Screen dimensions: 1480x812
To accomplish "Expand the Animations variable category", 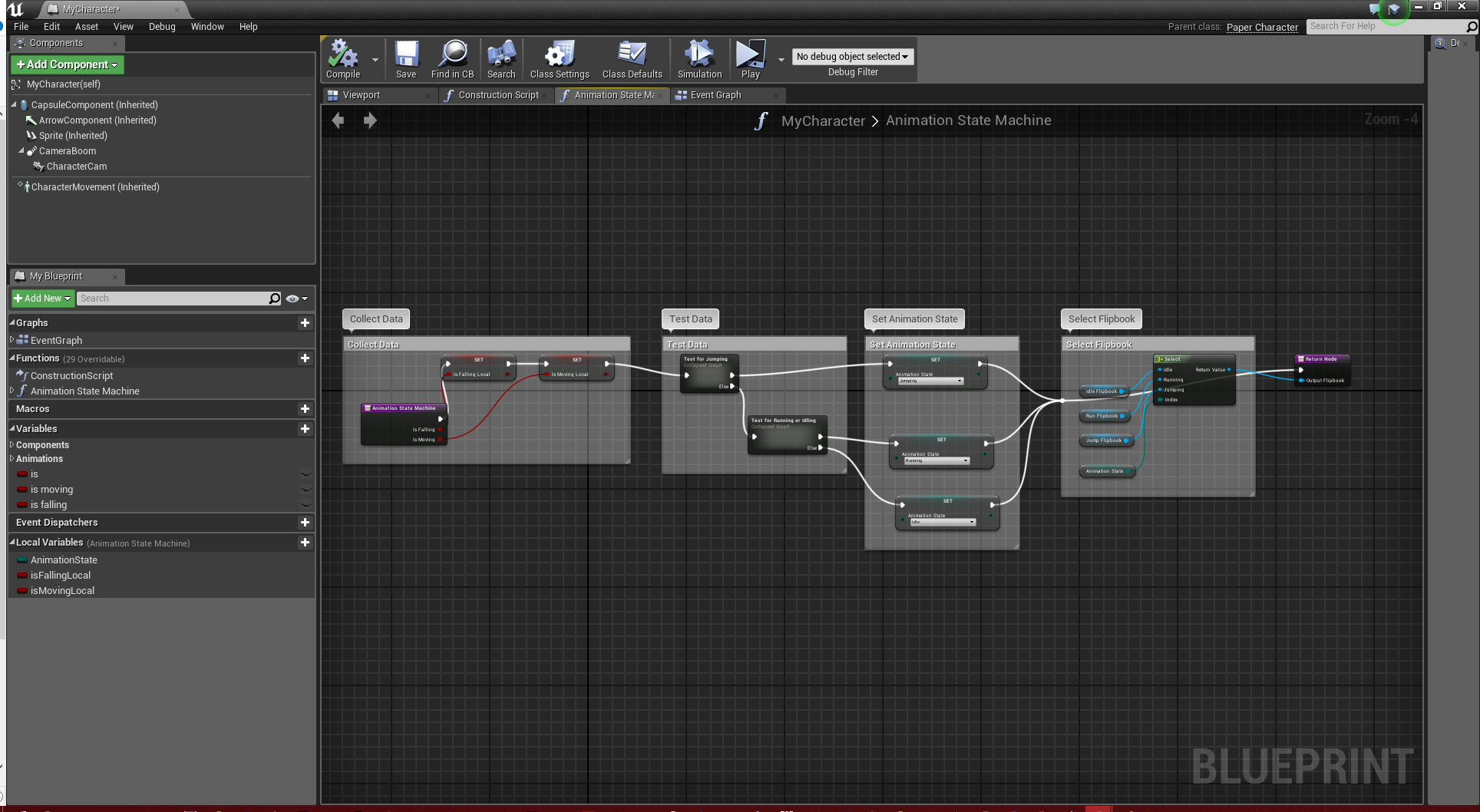I will pos(12,458).
